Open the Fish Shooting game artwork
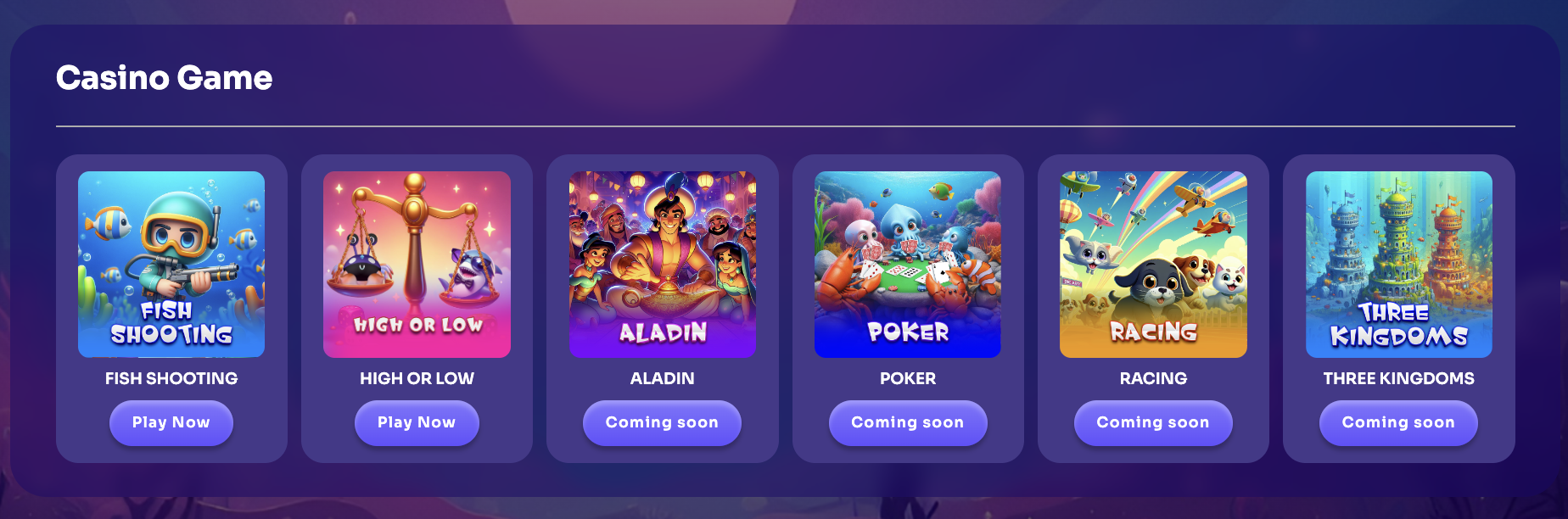The image size is (1568, 519). [171, 265]
